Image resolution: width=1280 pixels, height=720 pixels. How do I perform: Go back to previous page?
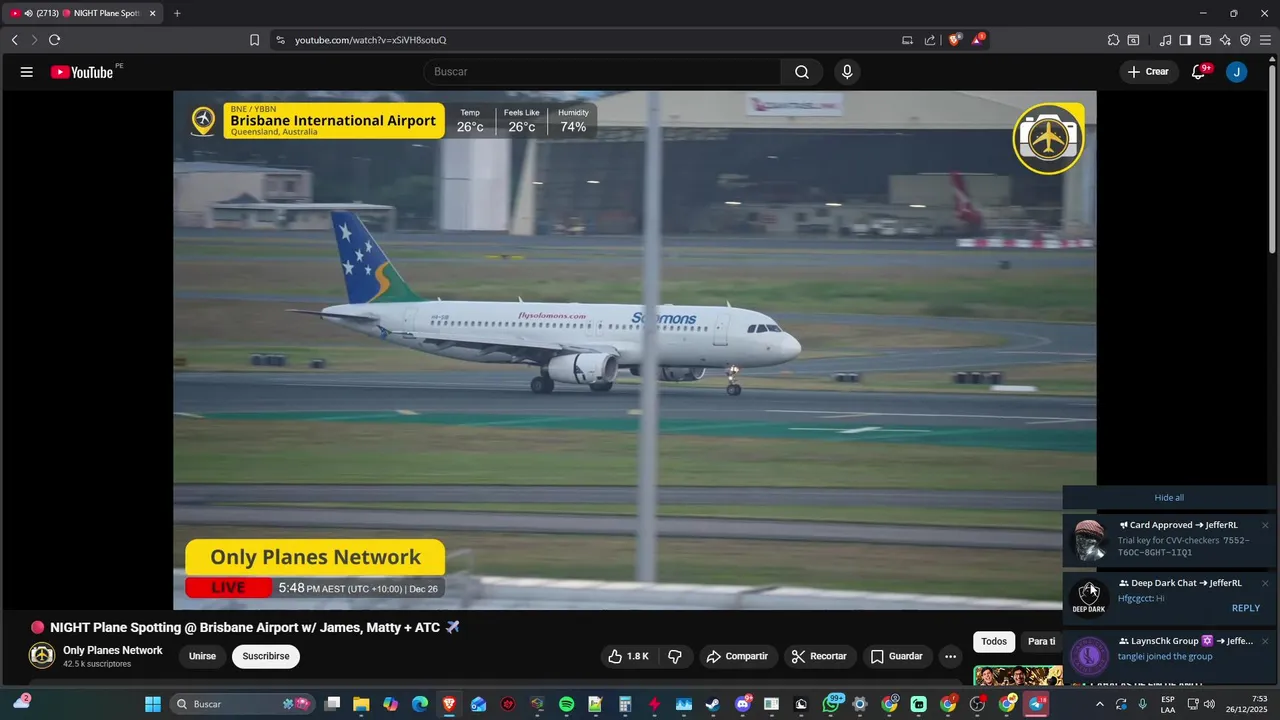(x=14, y=40)
